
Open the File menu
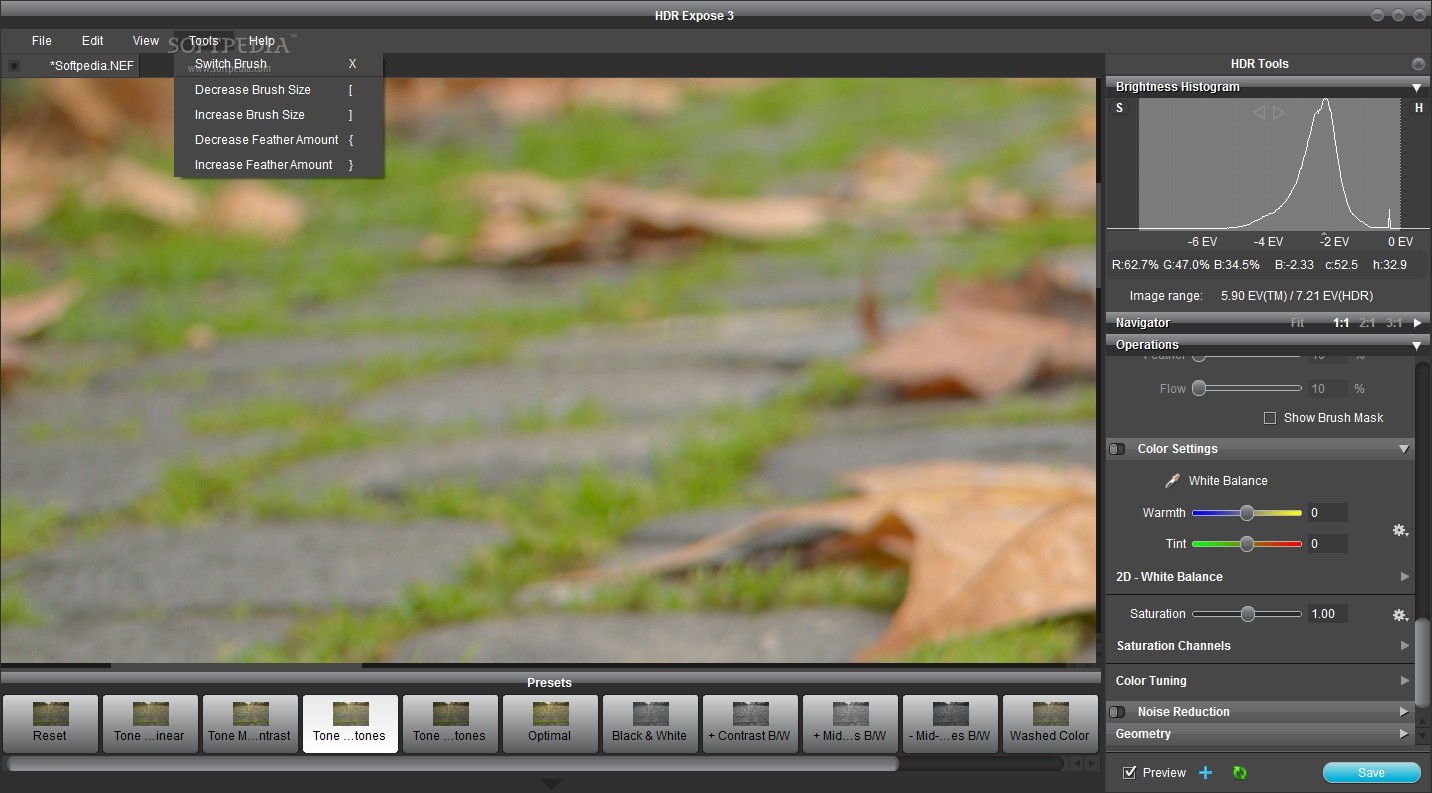tap(42, 41)
